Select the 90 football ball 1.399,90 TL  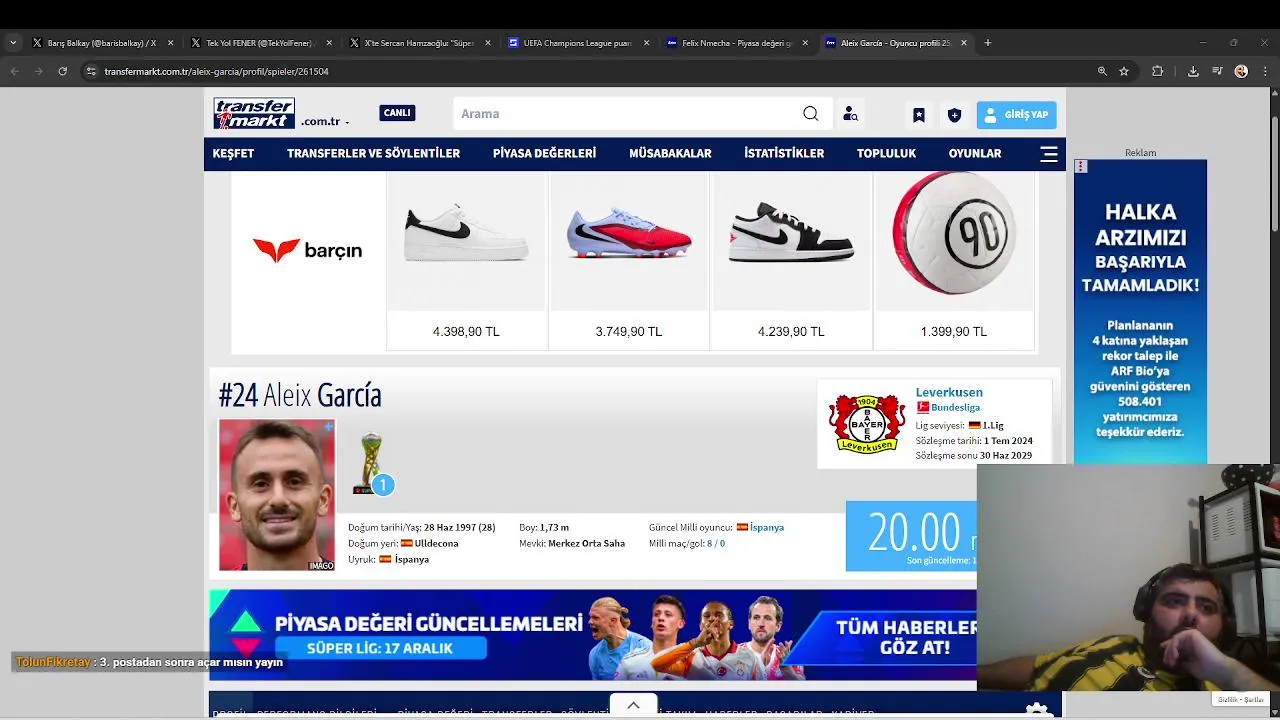click(x=954, y=260)
